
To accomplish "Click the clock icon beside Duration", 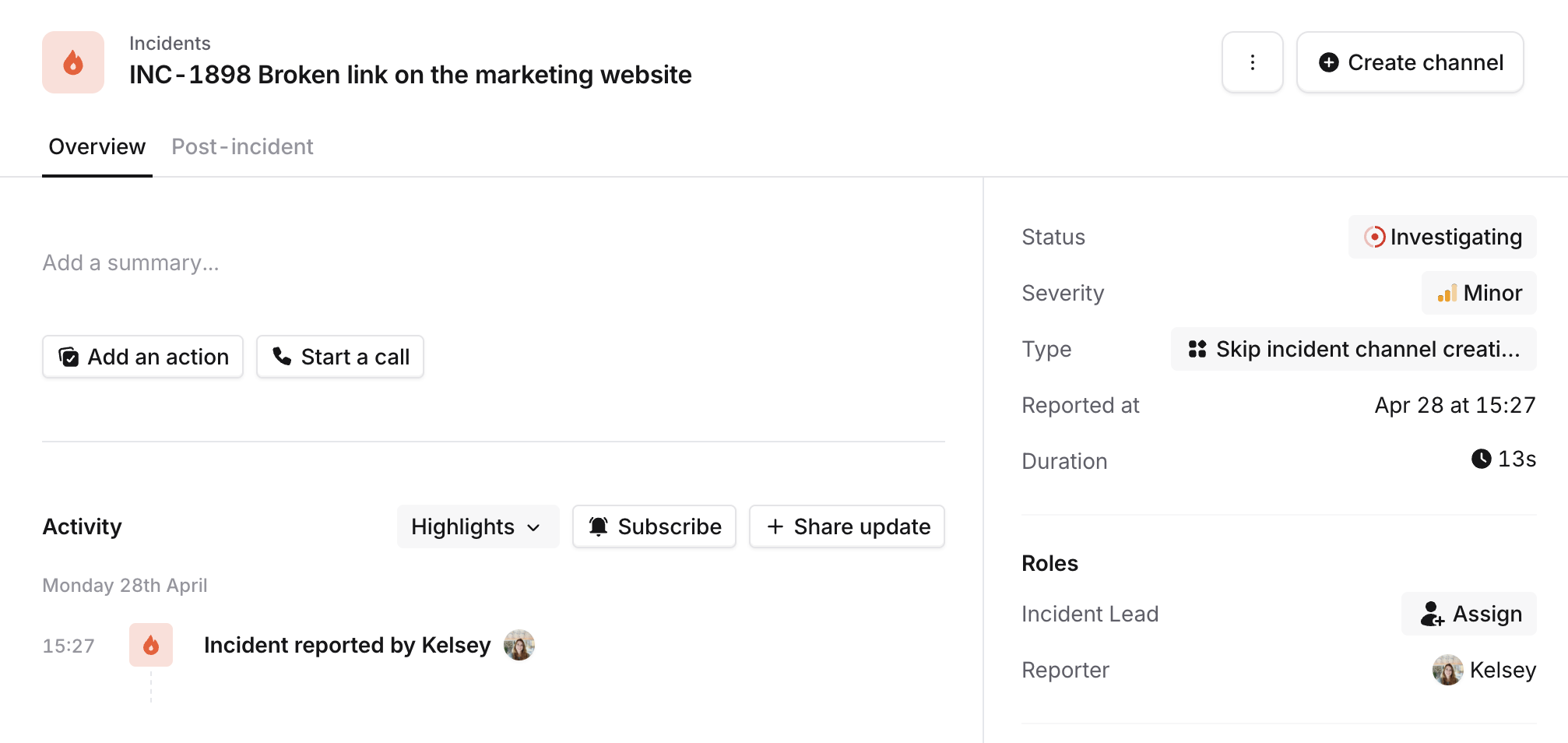I will pyautogui.click(x=1481, y=459).
